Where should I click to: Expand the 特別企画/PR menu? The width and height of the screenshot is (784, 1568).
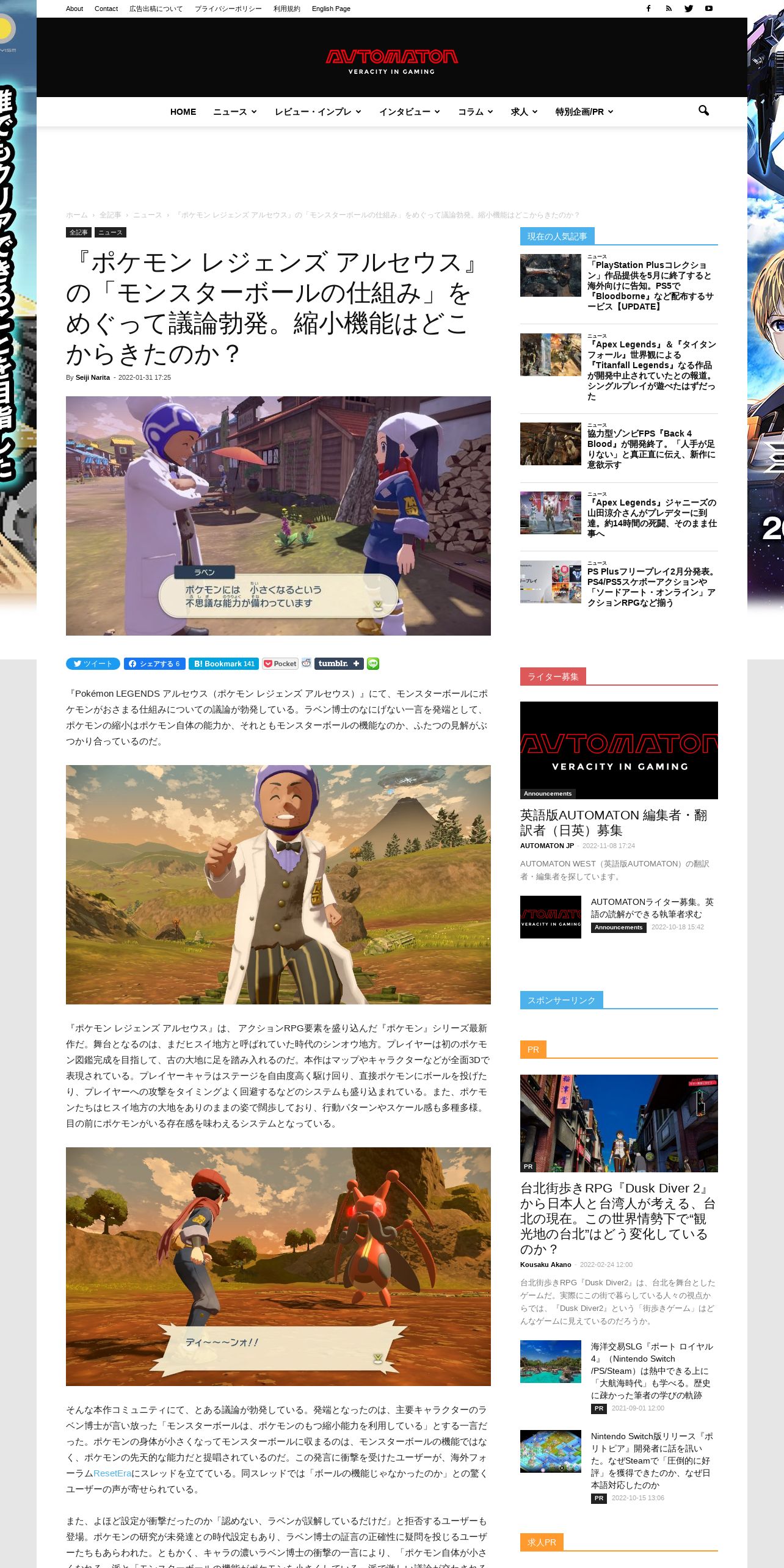[x=584, y=112]
